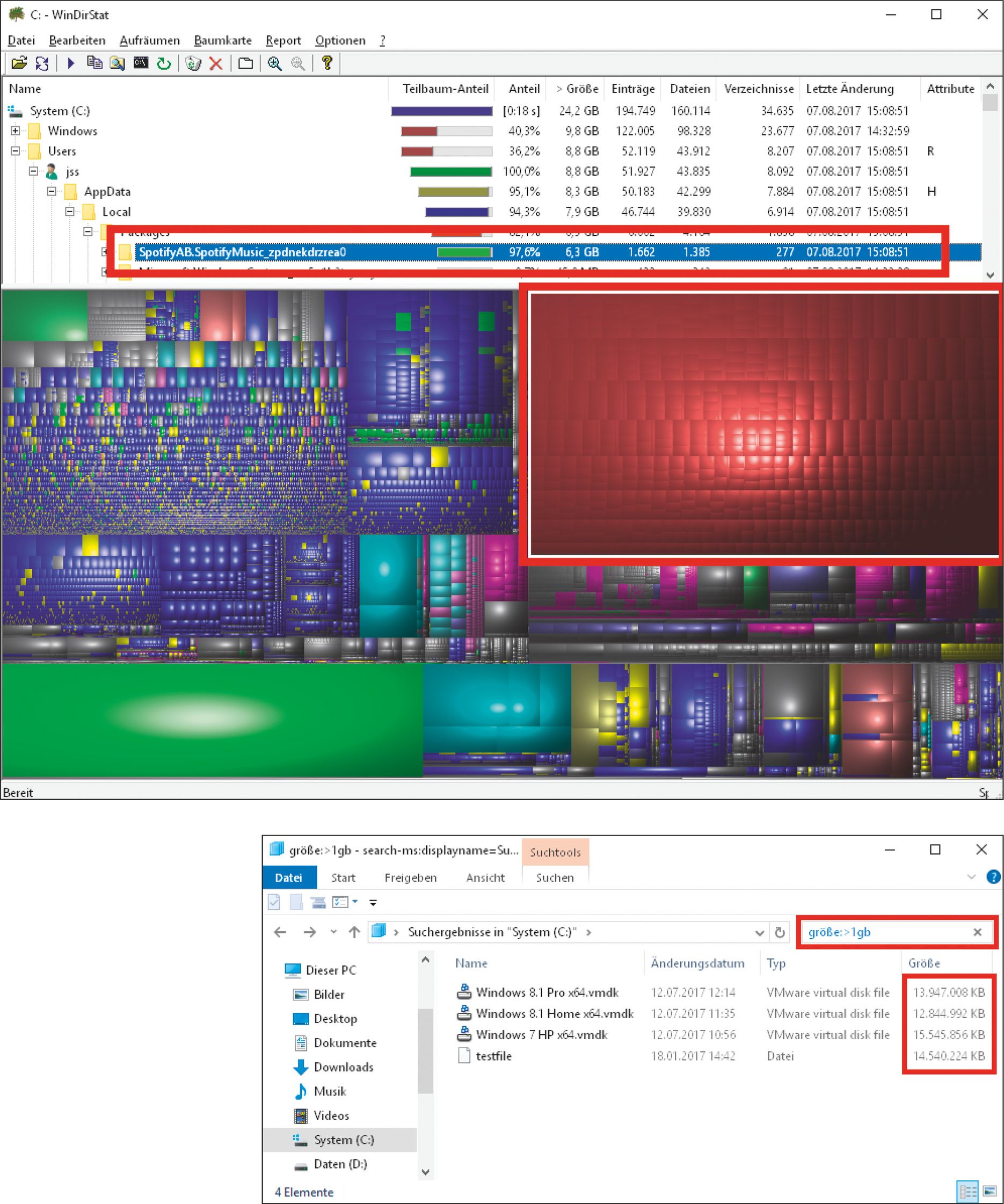Switch Explorer to large thumbnails view
The height and width of the screenshot is (1204, 1004).
pos(990,1192)
